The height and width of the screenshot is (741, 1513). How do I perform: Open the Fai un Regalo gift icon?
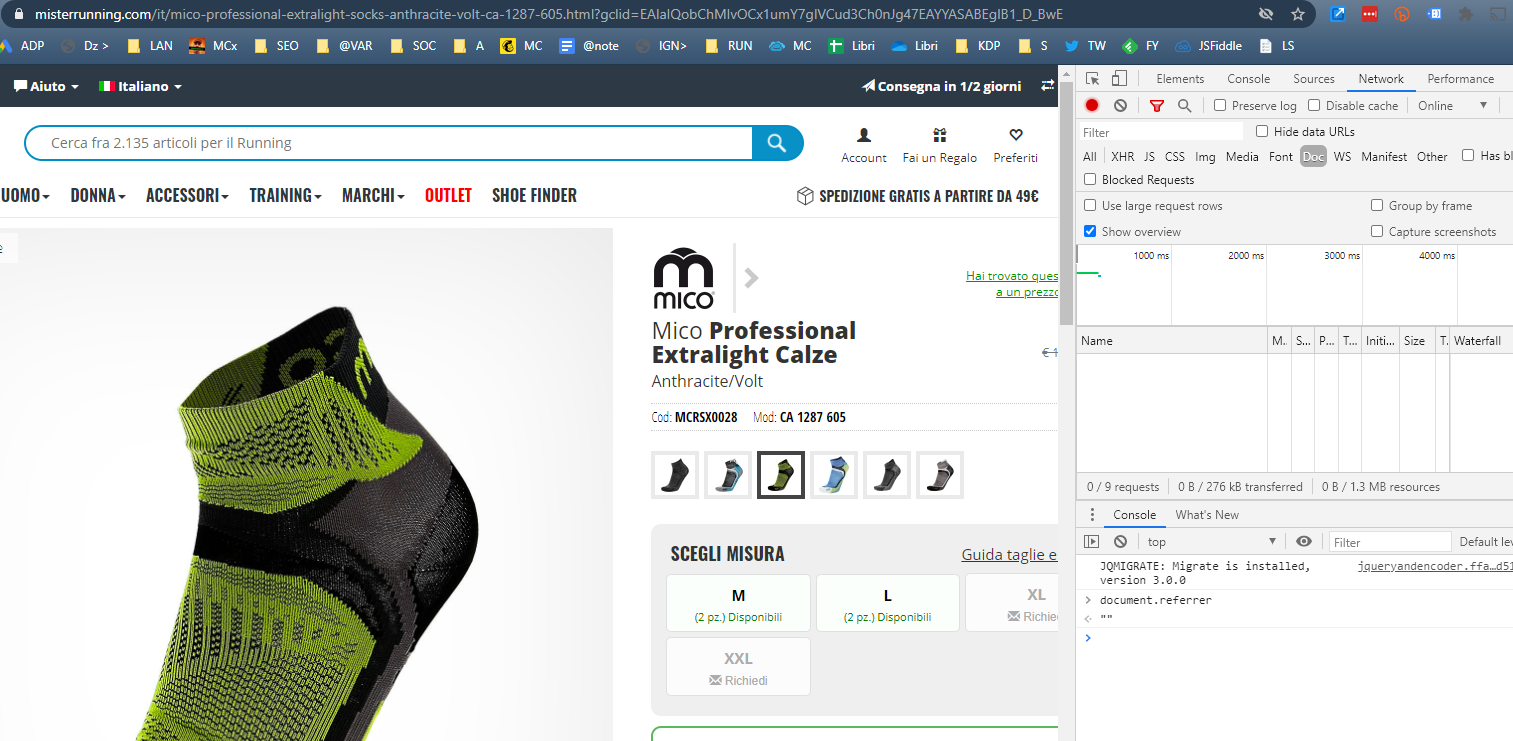pyautogui.click(x=939, y=135)
